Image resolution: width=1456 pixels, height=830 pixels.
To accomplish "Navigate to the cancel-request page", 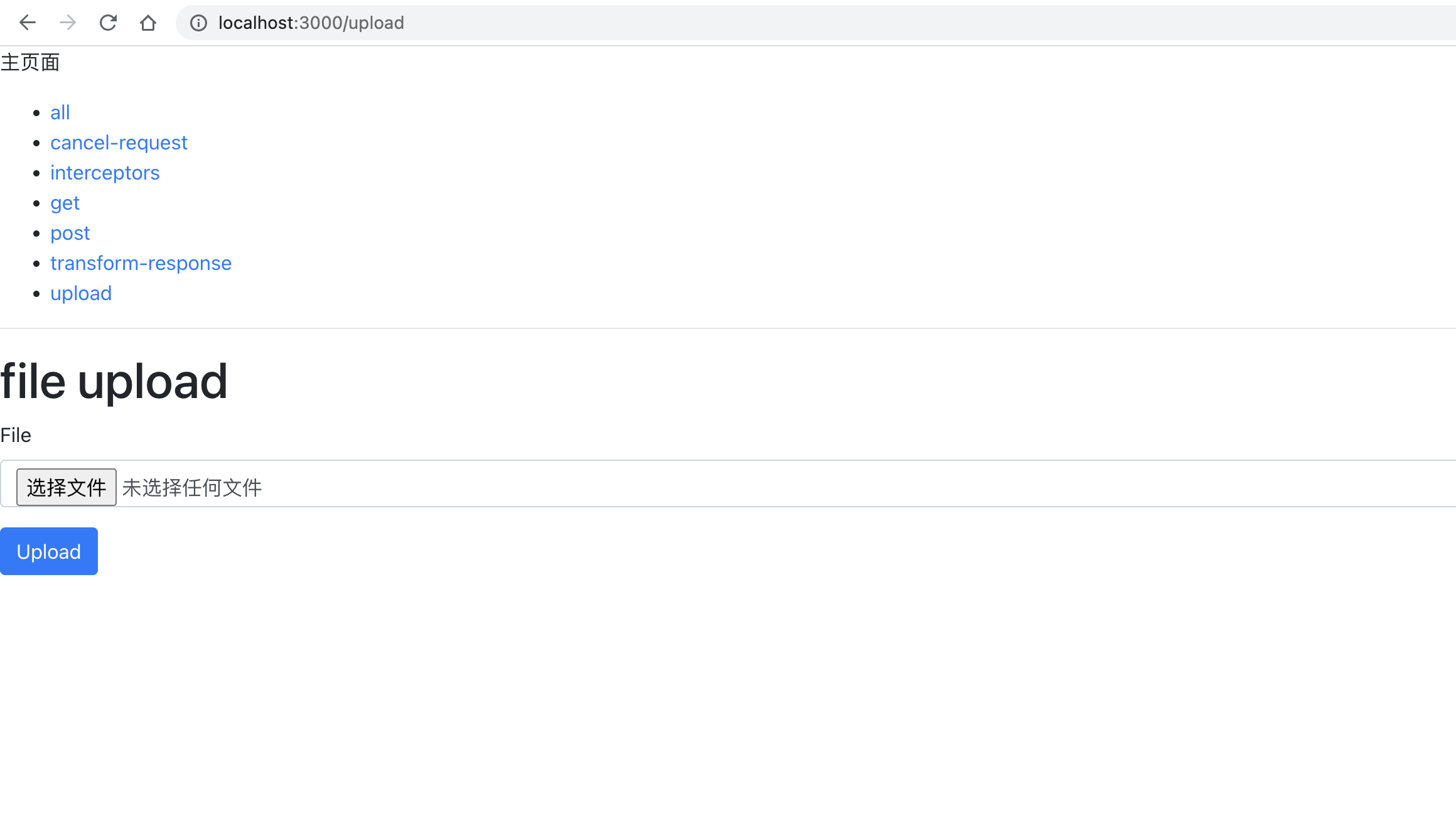I will coord(119,143).
